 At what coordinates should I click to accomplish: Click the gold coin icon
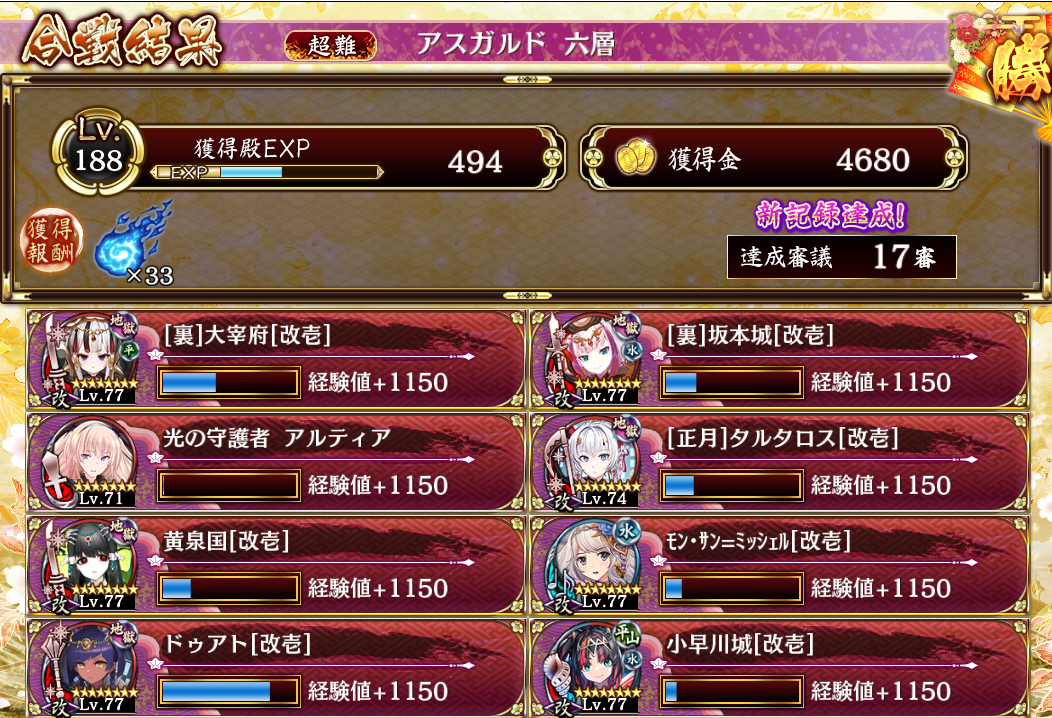pos(635,158)
